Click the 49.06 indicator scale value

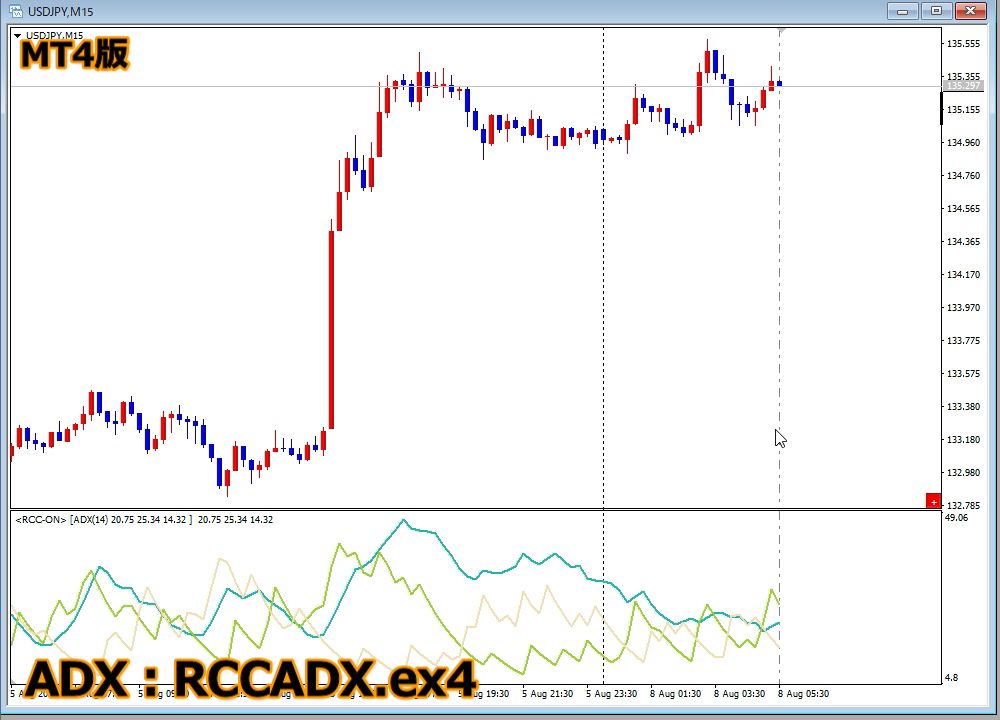coord(956,518)
